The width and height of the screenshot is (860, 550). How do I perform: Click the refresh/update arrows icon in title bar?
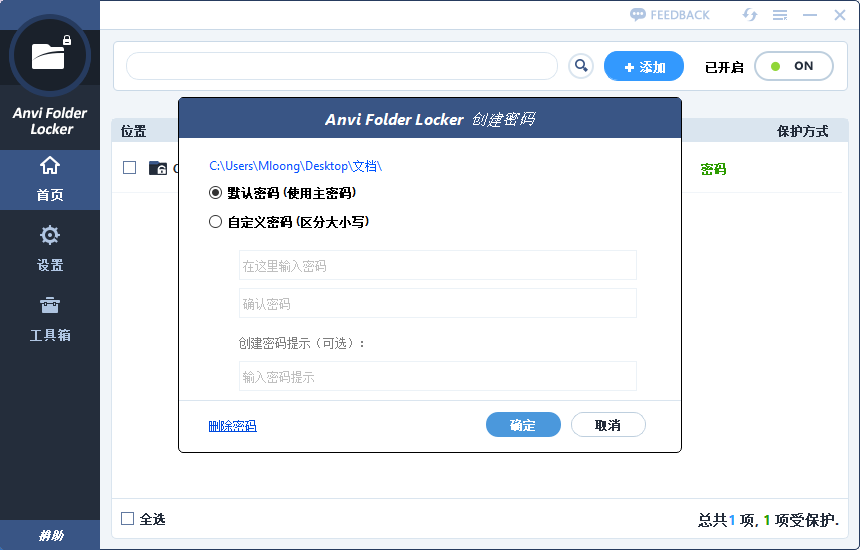pyautogui.click(x=750, y=15)
